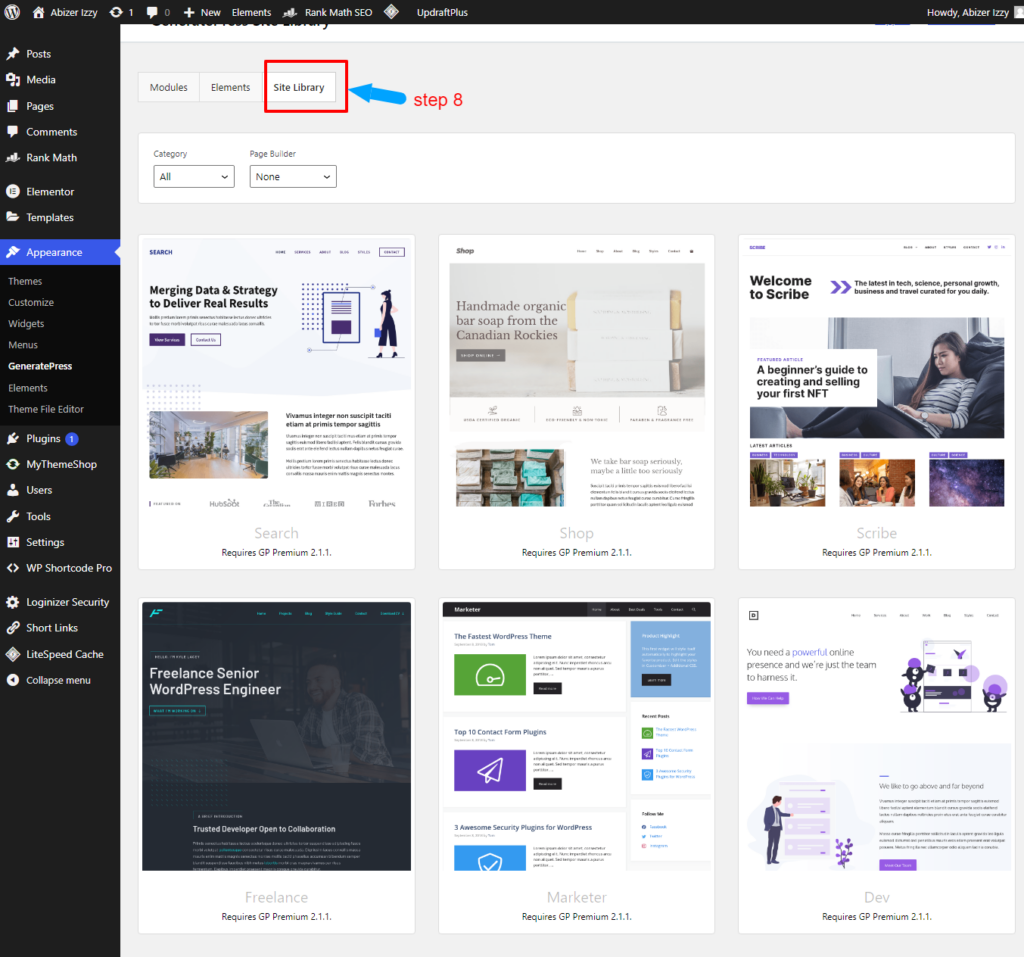Open Loginizer Security in the sidebar
This screenshot has width=1024, height=957.
click(x=60, y=601)
